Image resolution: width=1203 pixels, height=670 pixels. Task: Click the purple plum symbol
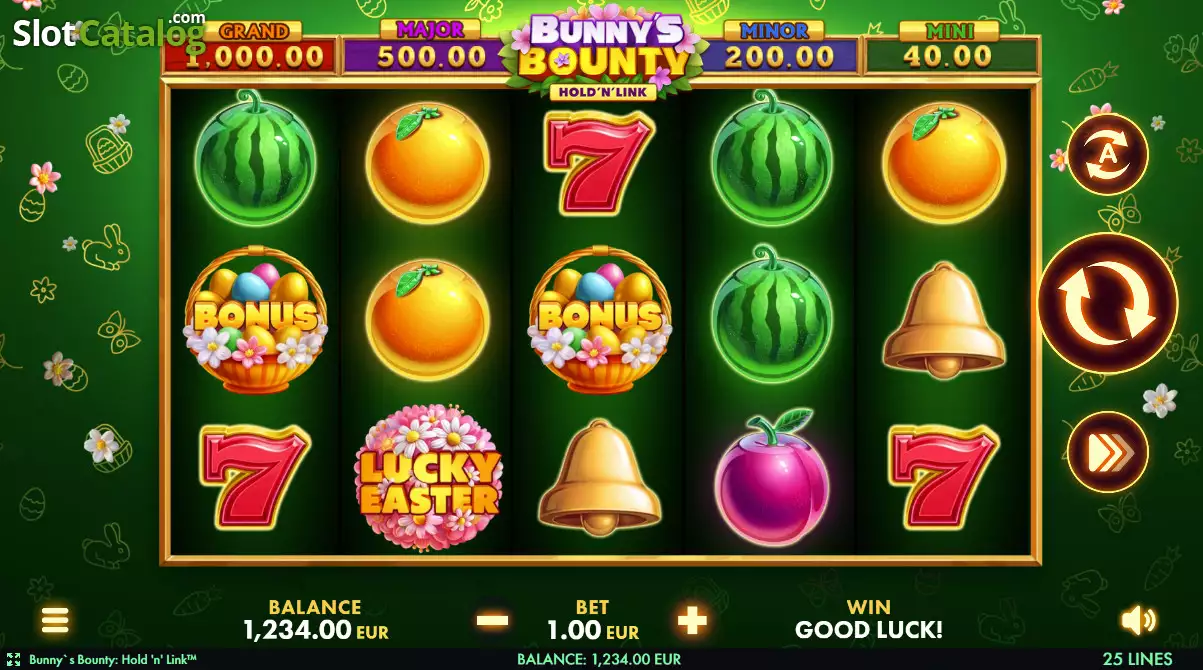click(772, 477)
